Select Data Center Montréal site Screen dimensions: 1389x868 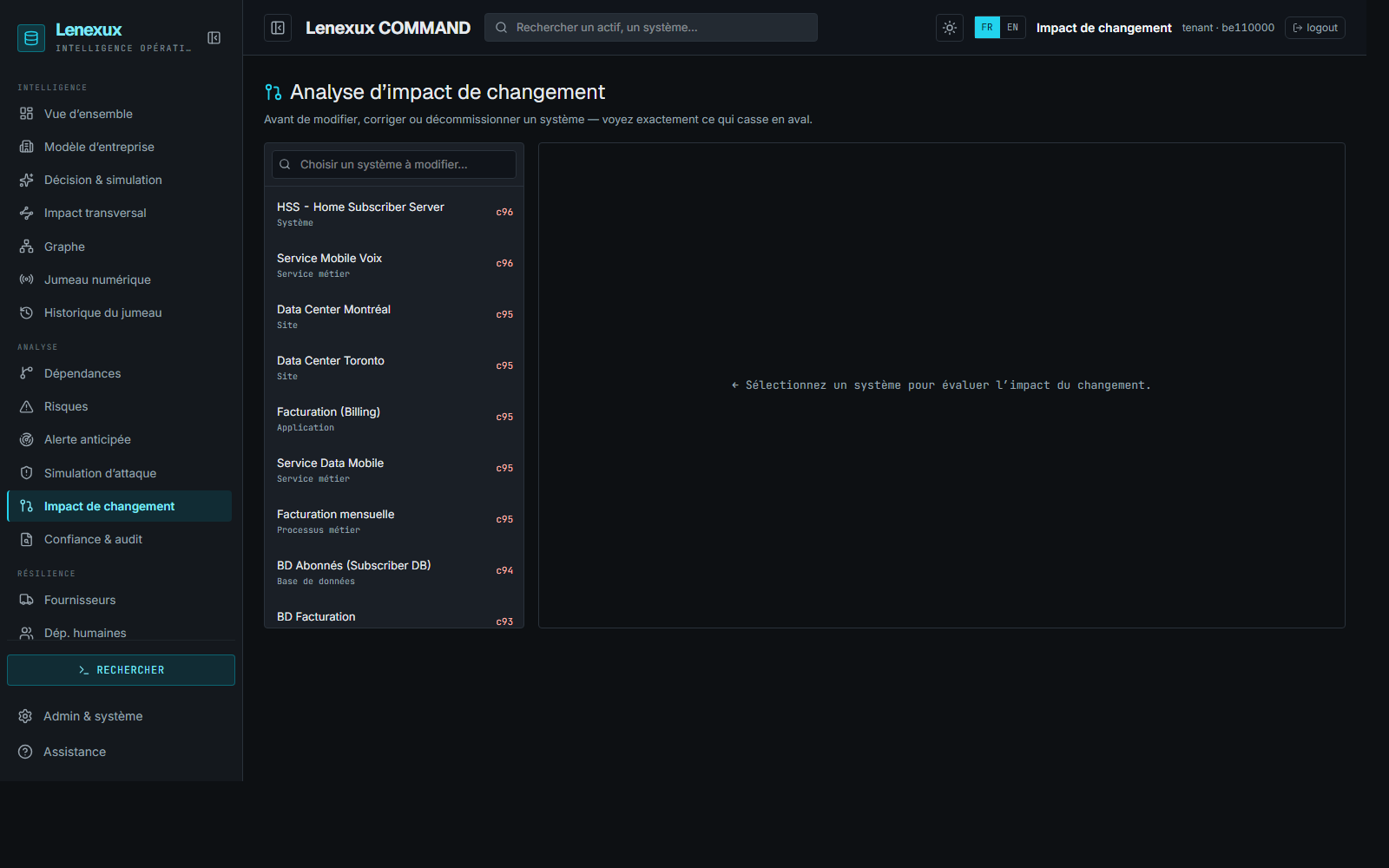coord(394,315)
